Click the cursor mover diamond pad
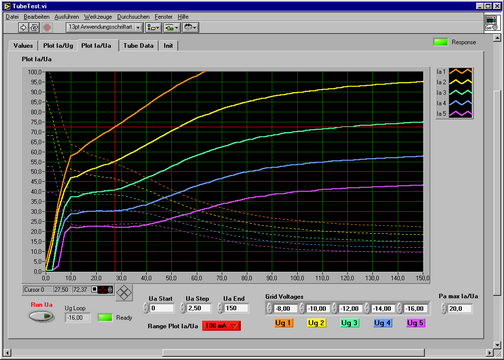 click(x=124, y=293)
